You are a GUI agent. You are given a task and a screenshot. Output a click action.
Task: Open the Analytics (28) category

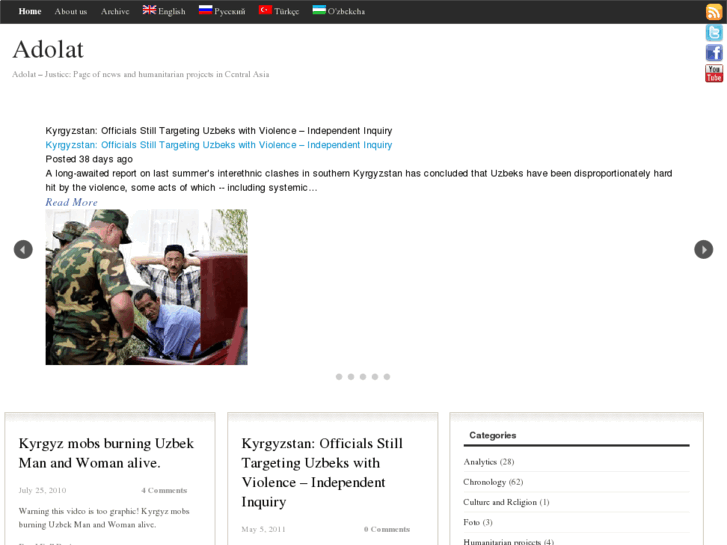[489, 462]
